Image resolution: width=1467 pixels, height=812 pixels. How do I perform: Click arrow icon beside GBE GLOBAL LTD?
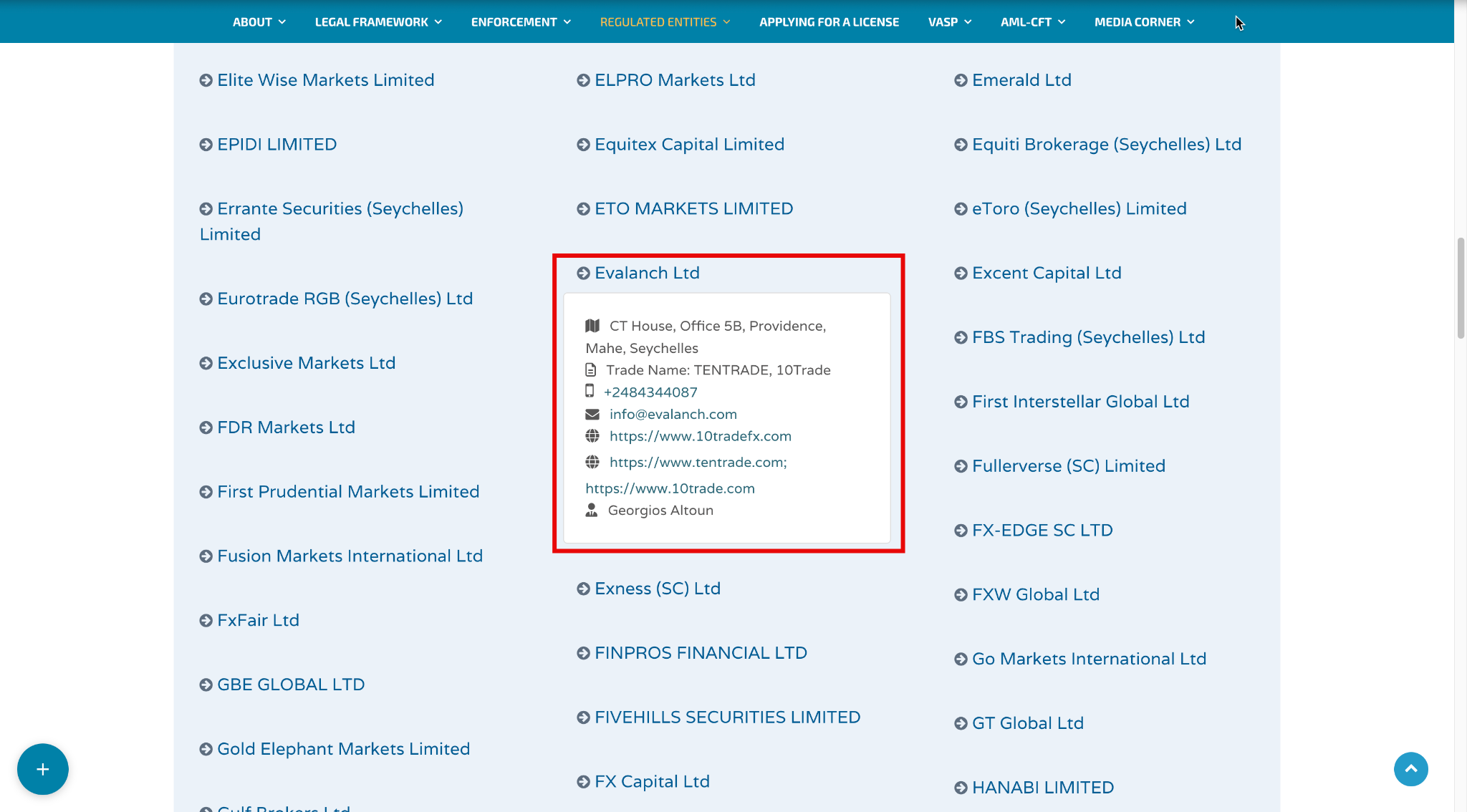tap(206, 685)
